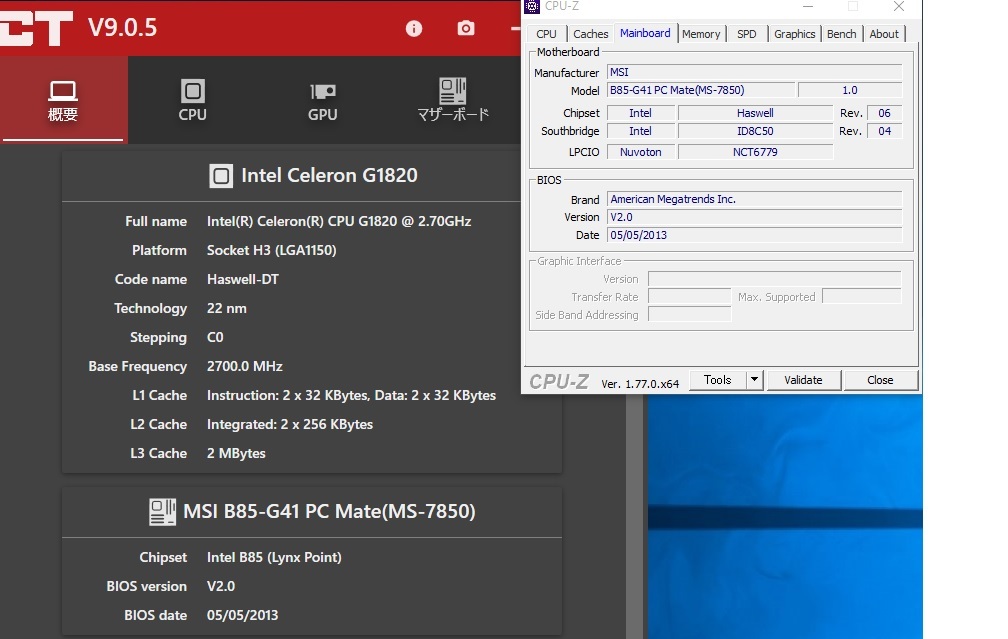Click the Validate button
Viewport: 1008px width, 639px height.
tap(803, 380)
